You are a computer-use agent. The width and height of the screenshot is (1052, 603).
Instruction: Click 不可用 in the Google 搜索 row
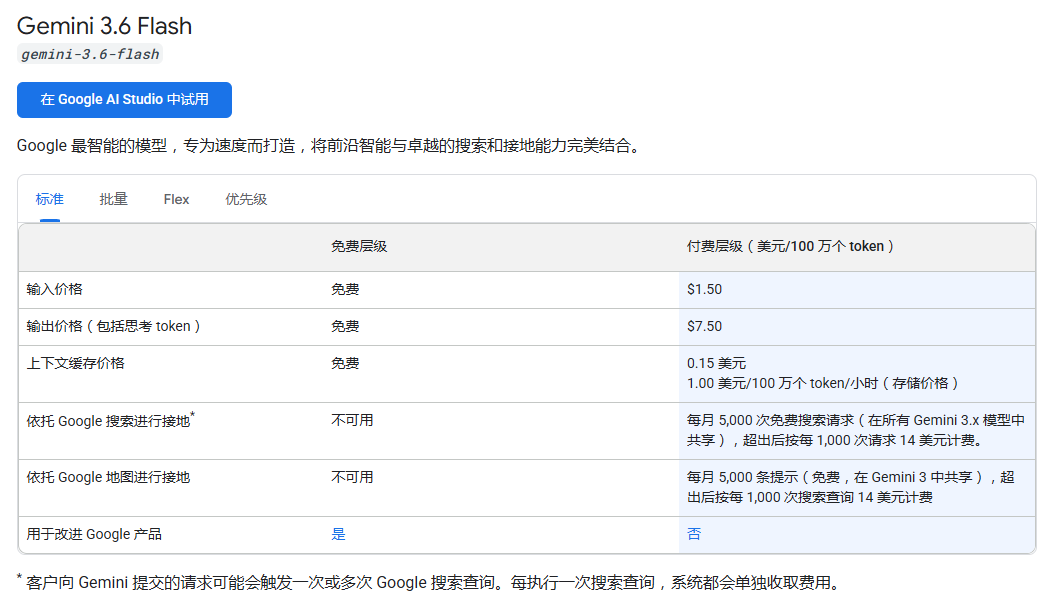point(352,420)
